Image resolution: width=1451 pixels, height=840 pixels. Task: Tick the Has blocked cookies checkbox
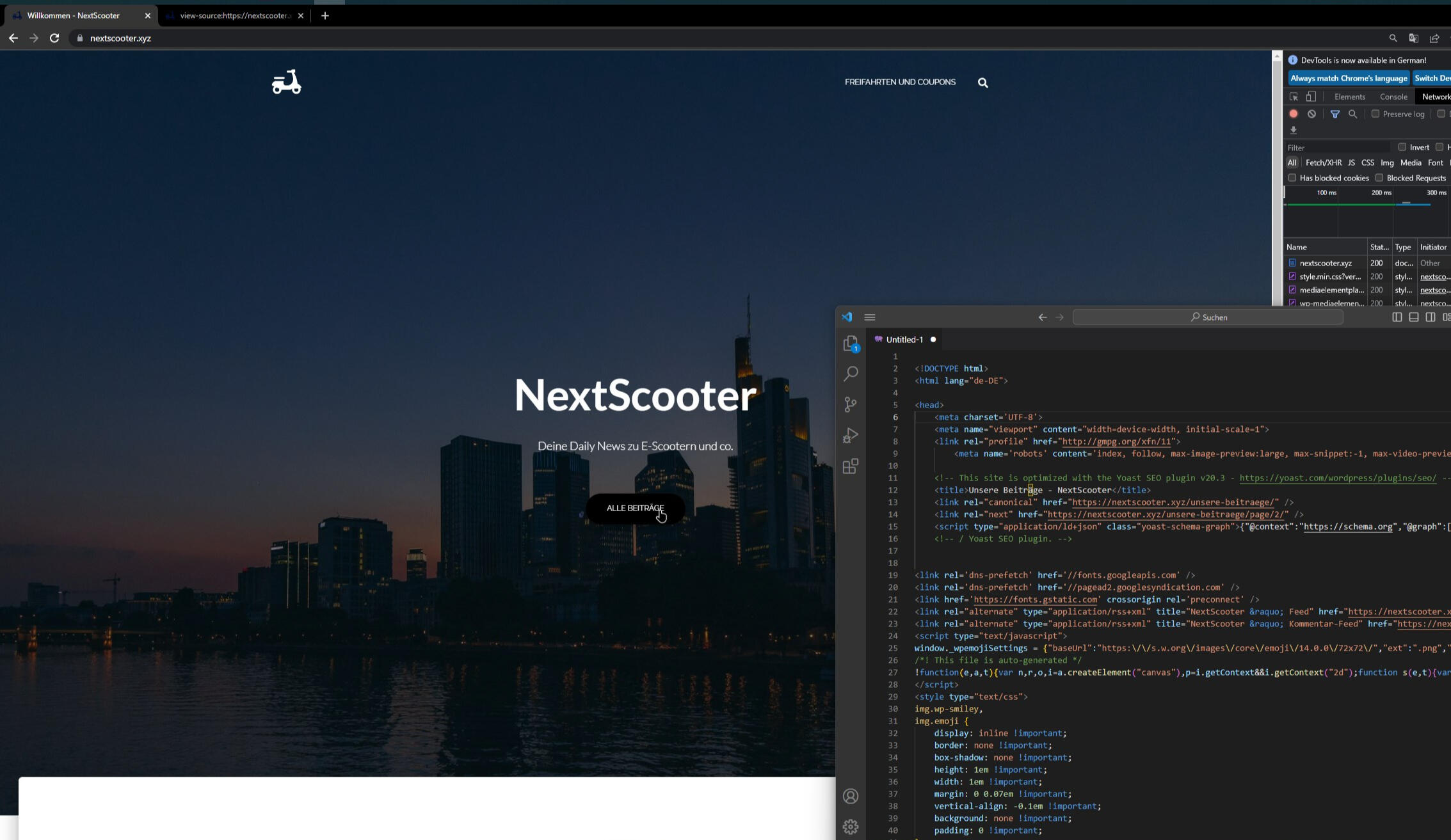tap(1292, 178)
